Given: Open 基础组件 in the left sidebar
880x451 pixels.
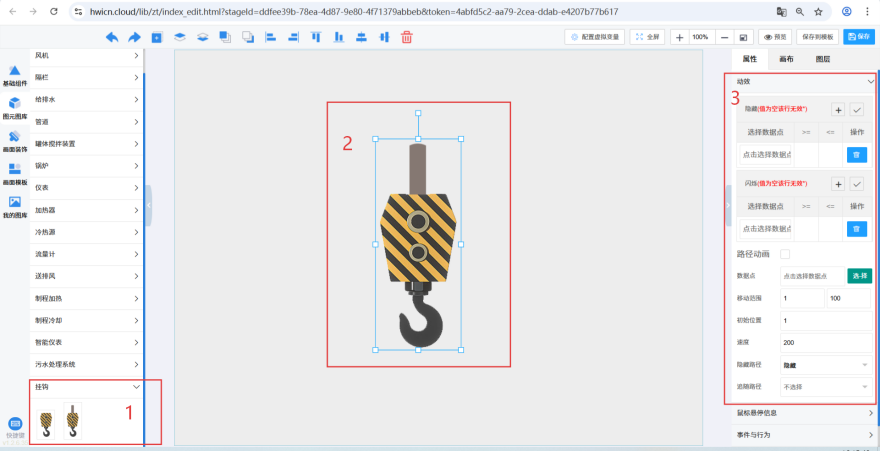Looking at the screenshot, I should [15, 76].
